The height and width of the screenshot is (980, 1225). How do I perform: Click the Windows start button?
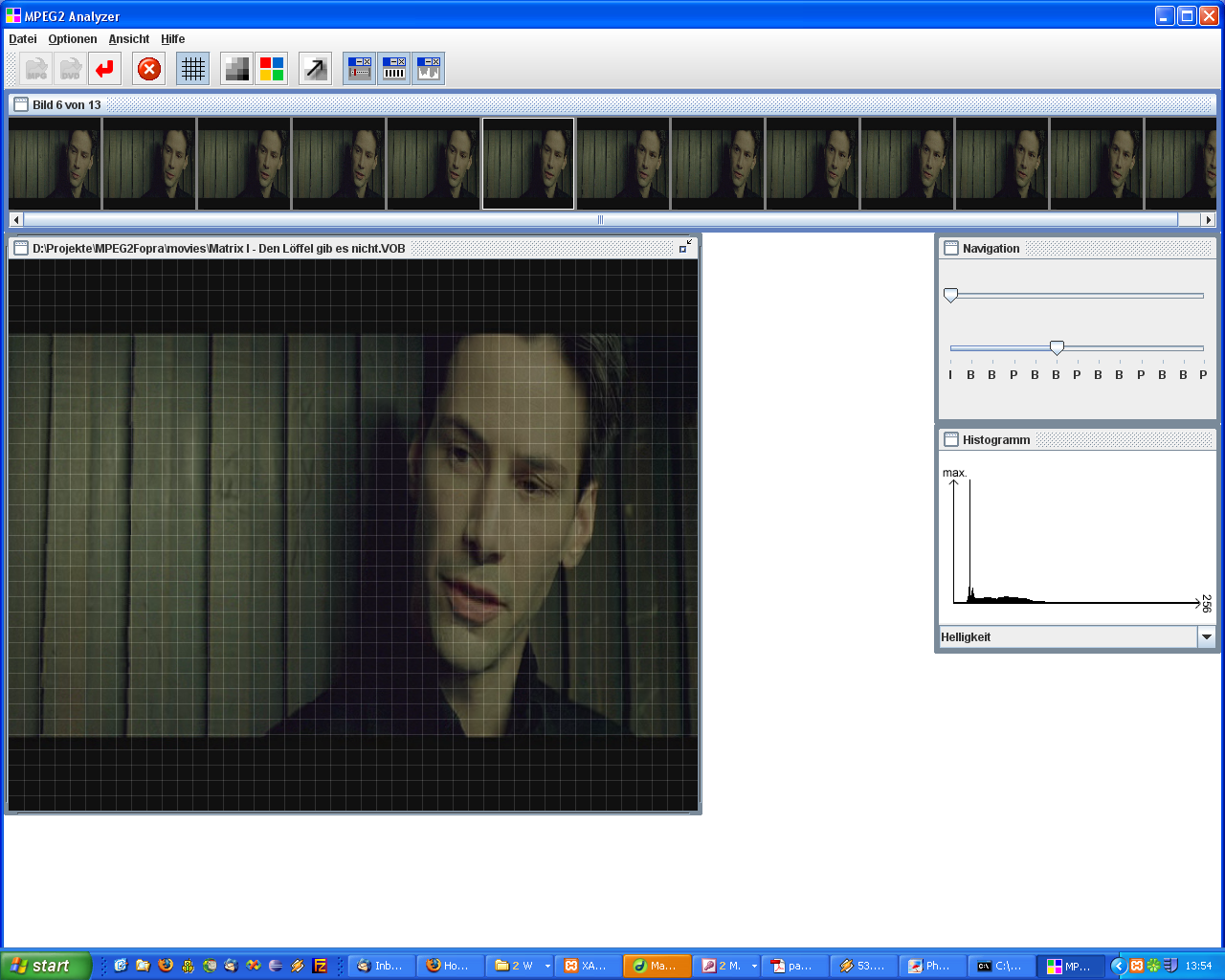click(46, 966)
